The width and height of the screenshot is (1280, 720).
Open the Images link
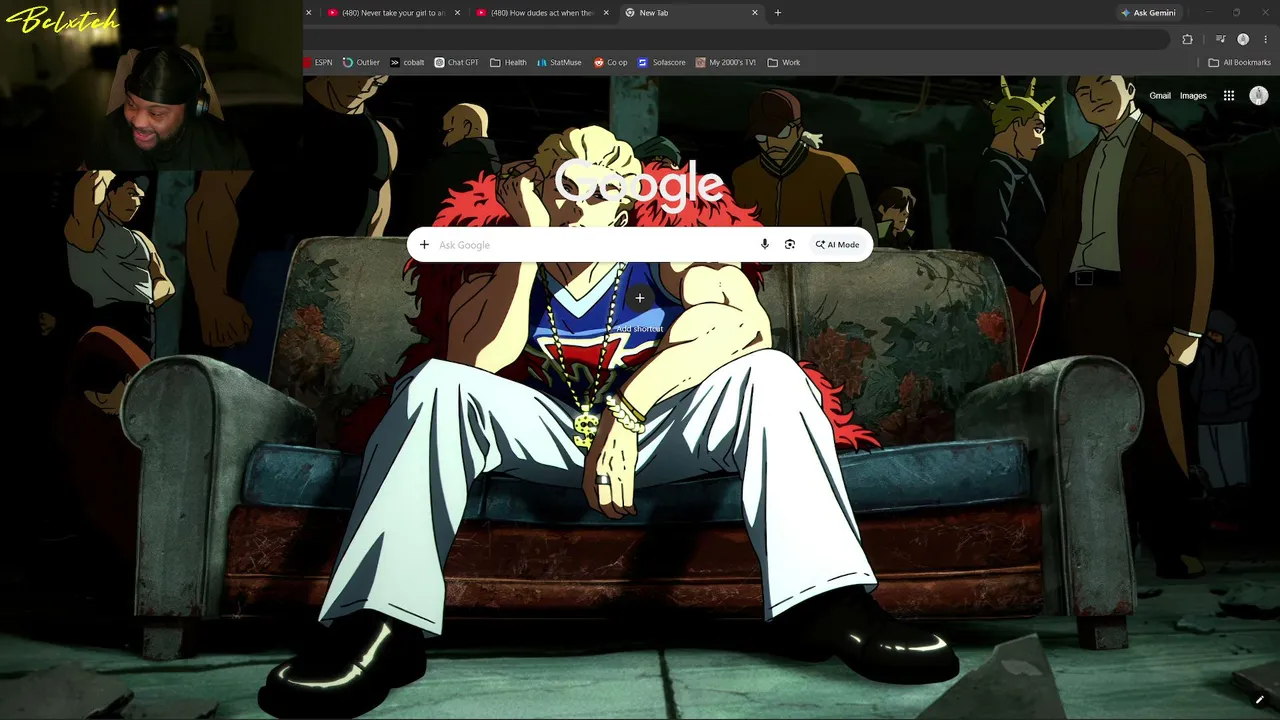click(1193, 96)
